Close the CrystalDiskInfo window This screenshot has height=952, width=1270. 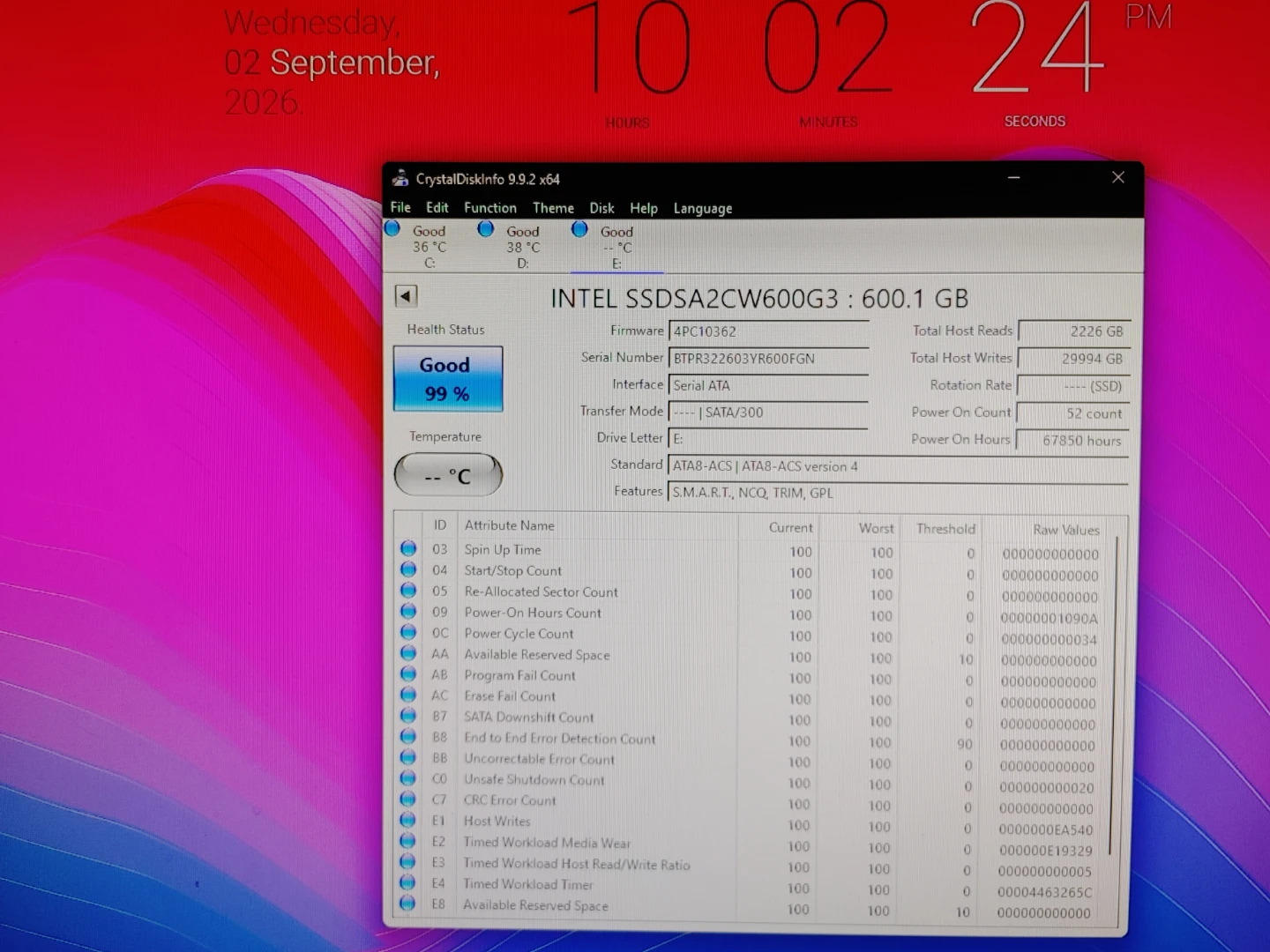(1118, 177)
